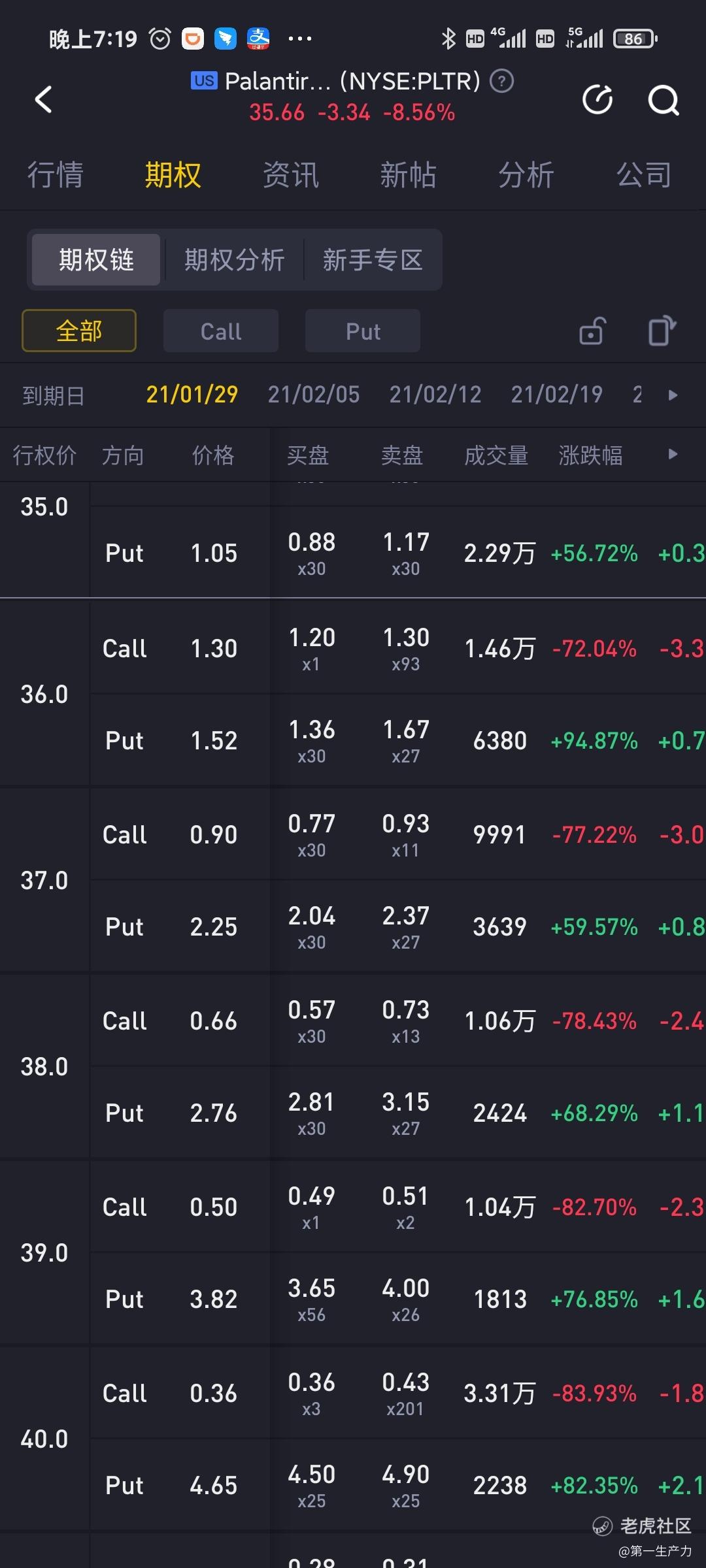This screenshot has width=706, height=1568.
Task: Expand more expiry dates arrow
Action: point(673,395)
